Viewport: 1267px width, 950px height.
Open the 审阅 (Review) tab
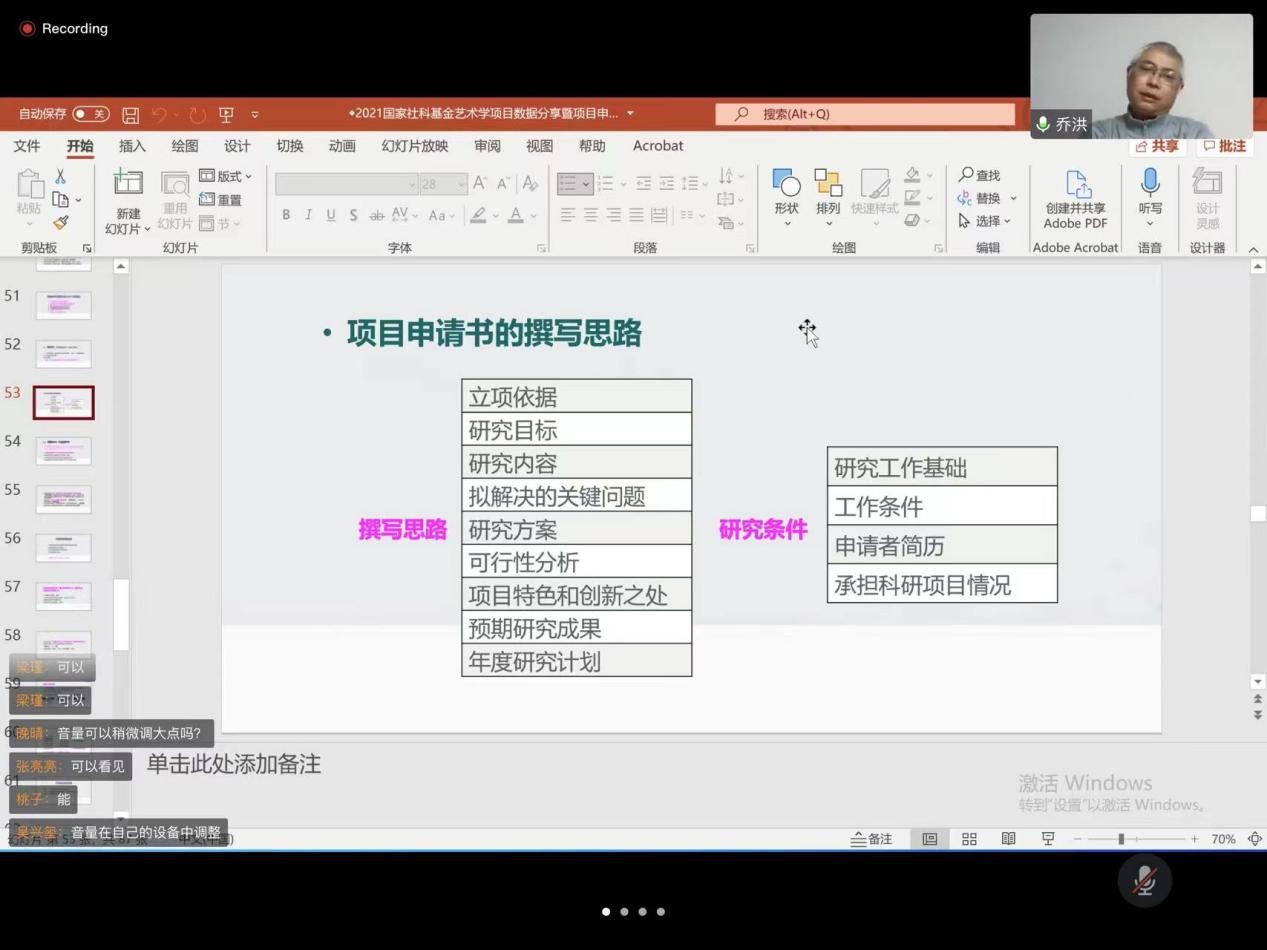(x=487, y=146)
